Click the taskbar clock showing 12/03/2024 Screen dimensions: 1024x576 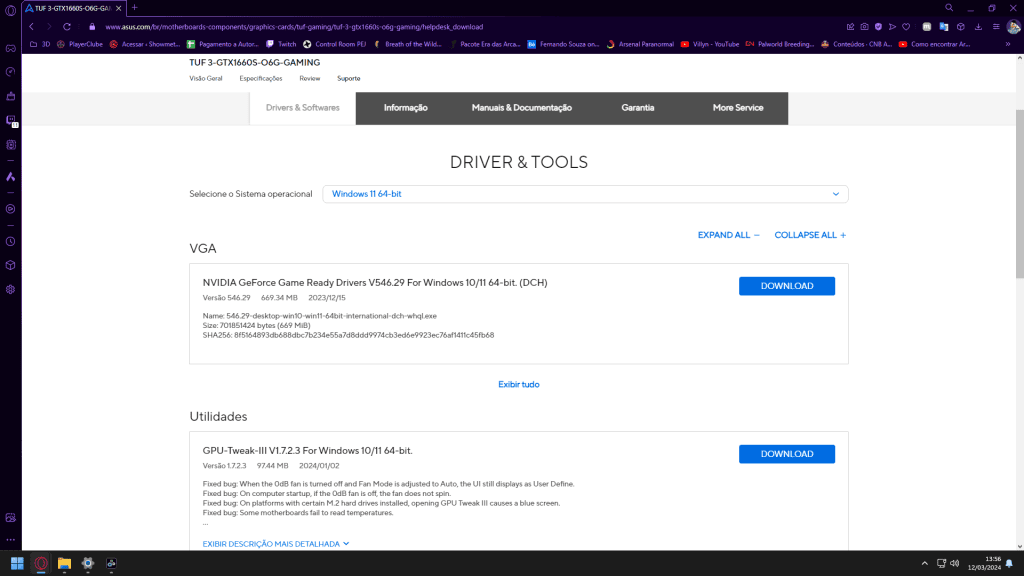(x=984, y=564)
